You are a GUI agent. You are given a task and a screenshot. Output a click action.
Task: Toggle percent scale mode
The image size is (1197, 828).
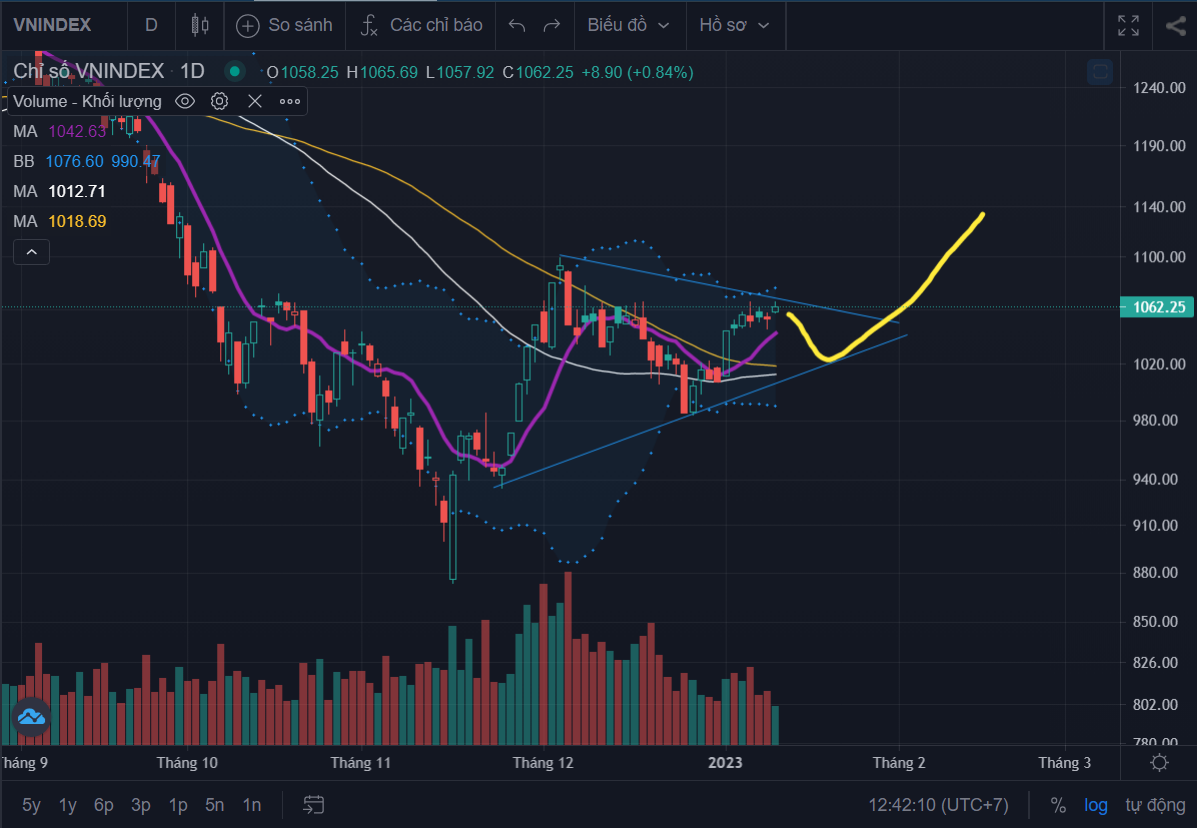(1058, 805)
